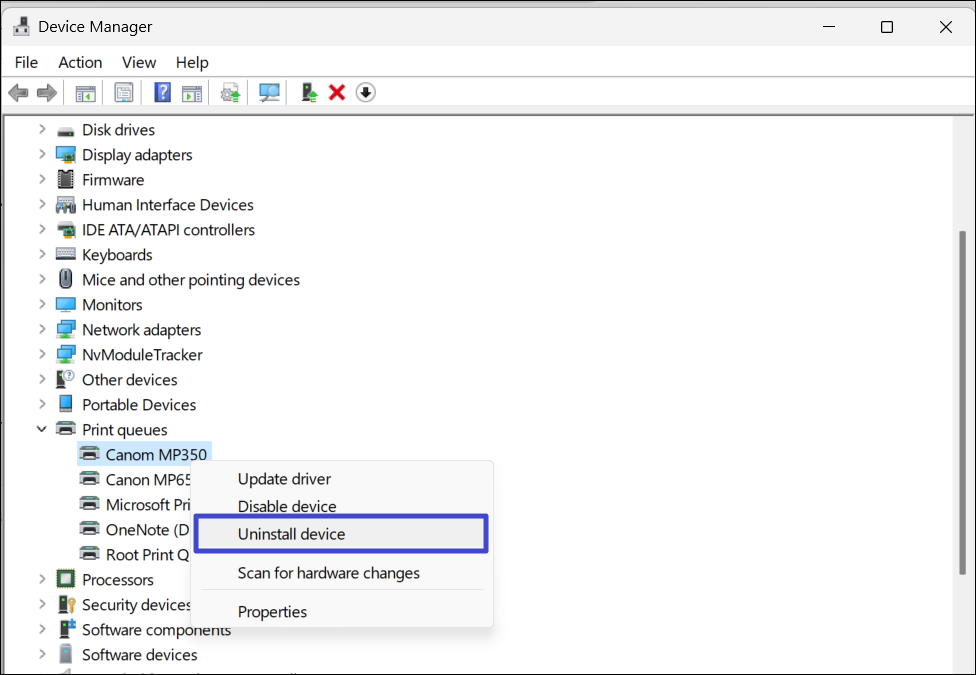This screenshot has width=976, height=675.
Task: Expand the Network adapters node
Action: pyautogui.click(x=42, y=329)
